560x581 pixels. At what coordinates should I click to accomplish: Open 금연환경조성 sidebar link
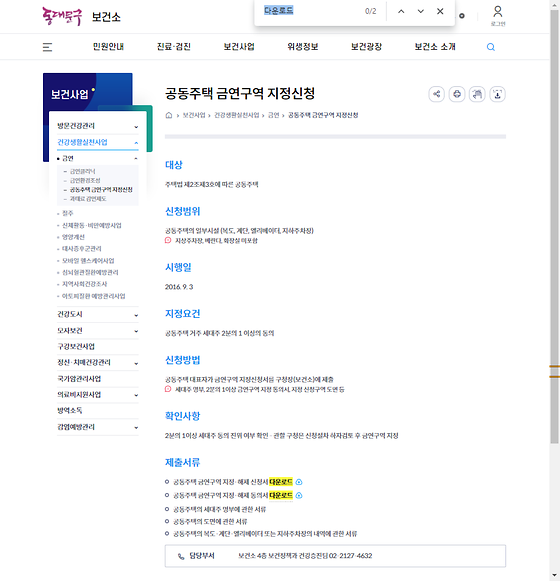point(85,180)
